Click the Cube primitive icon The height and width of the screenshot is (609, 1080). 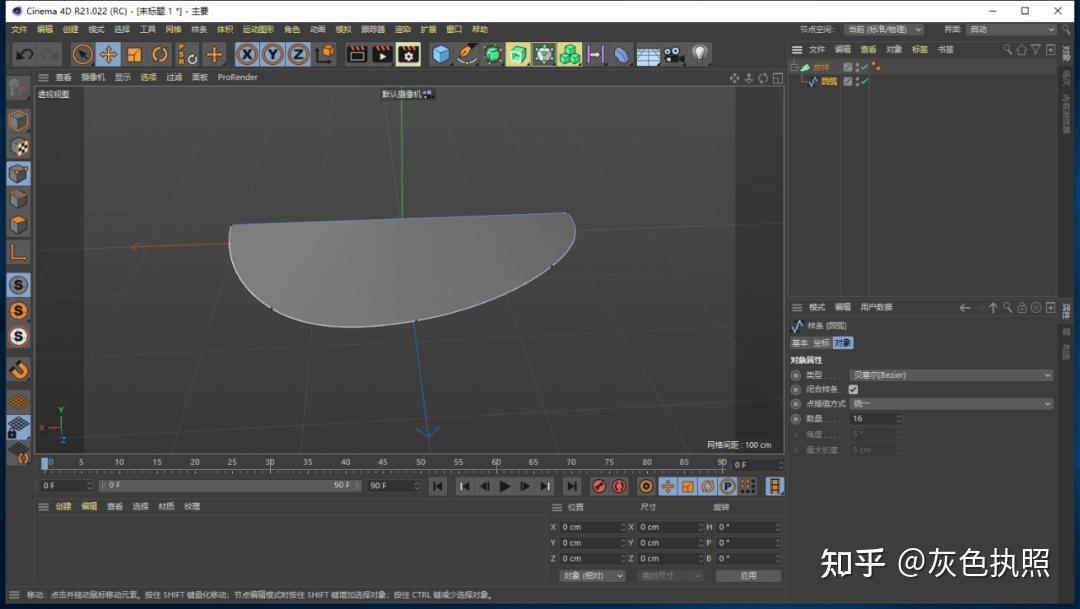(441, 54)
